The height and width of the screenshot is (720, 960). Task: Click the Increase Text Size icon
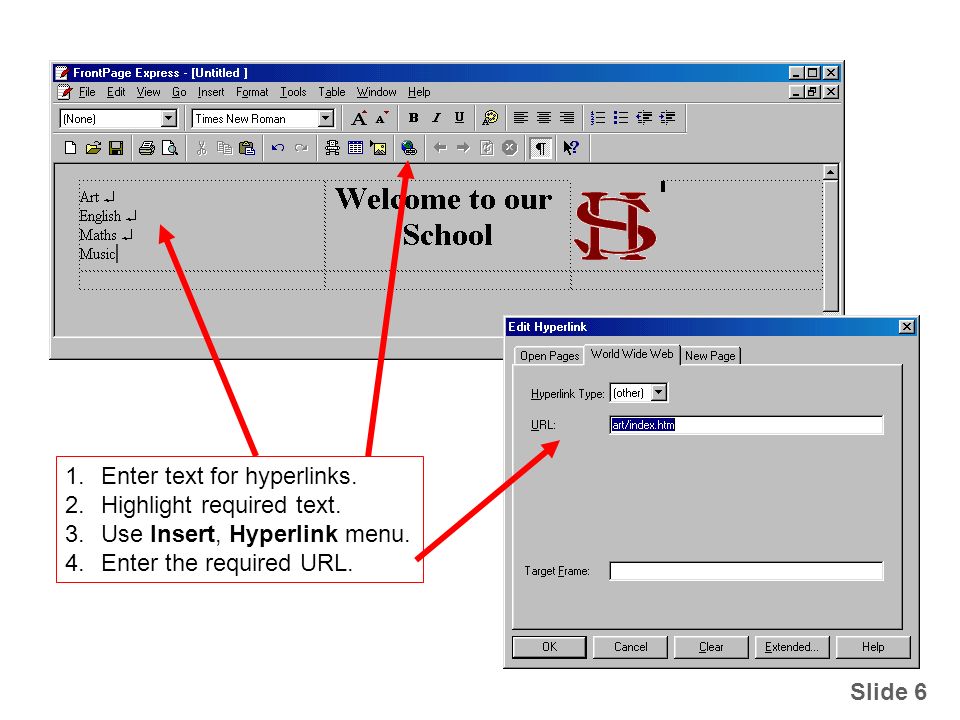(359, 118)
